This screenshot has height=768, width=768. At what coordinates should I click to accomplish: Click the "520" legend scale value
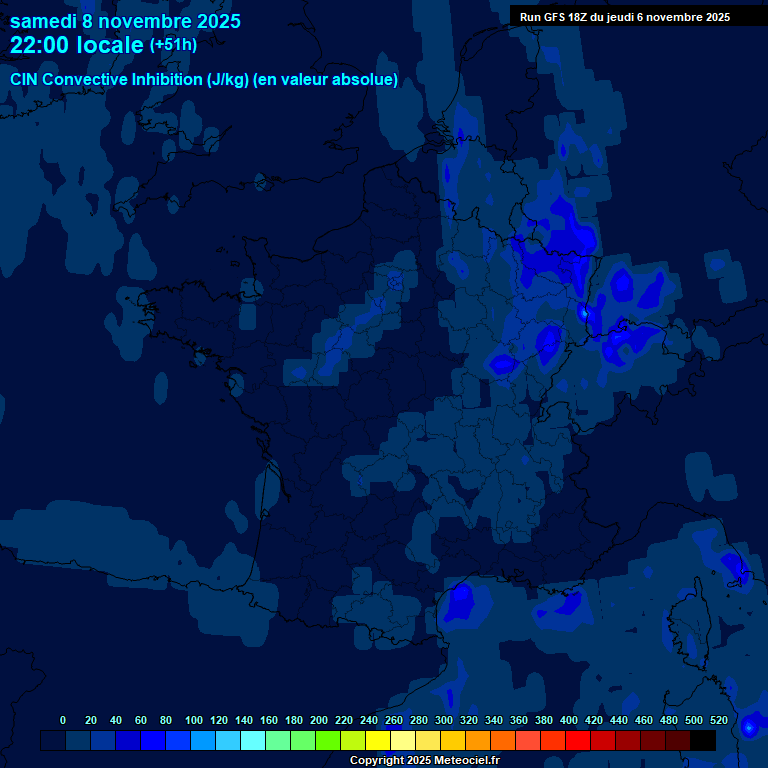pos(719,720)
